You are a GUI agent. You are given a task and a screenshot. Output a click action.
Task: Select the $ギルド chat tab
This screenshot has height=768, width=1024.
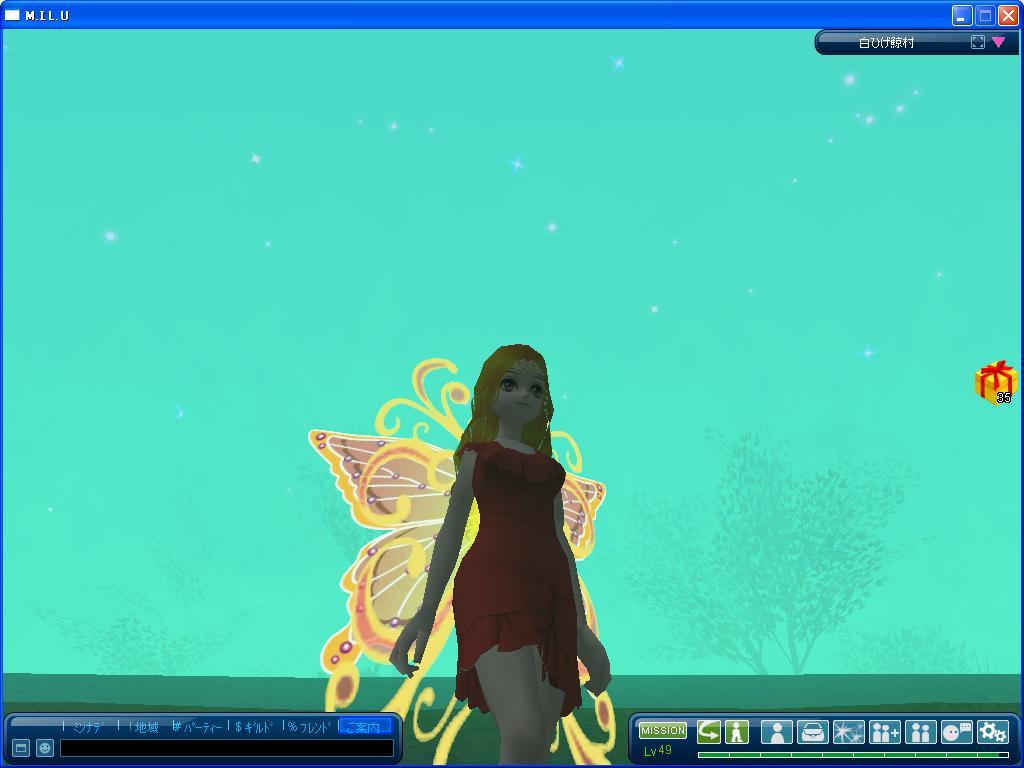(x=254, y=727)
